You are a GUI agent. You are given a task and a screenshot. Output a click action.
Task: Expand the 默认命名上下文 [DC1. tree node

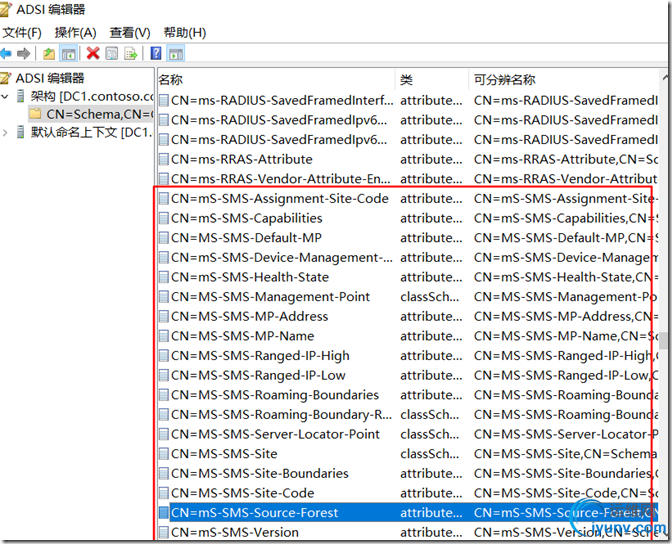5,132
